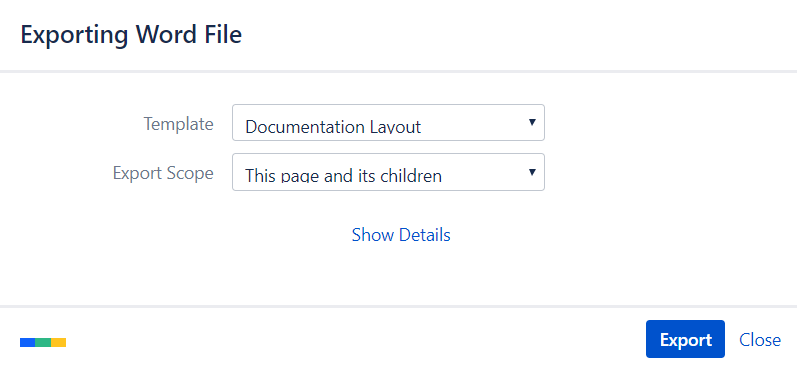Close the export dialog via Close link
This screenshot has height=365, width=797.
760,340
